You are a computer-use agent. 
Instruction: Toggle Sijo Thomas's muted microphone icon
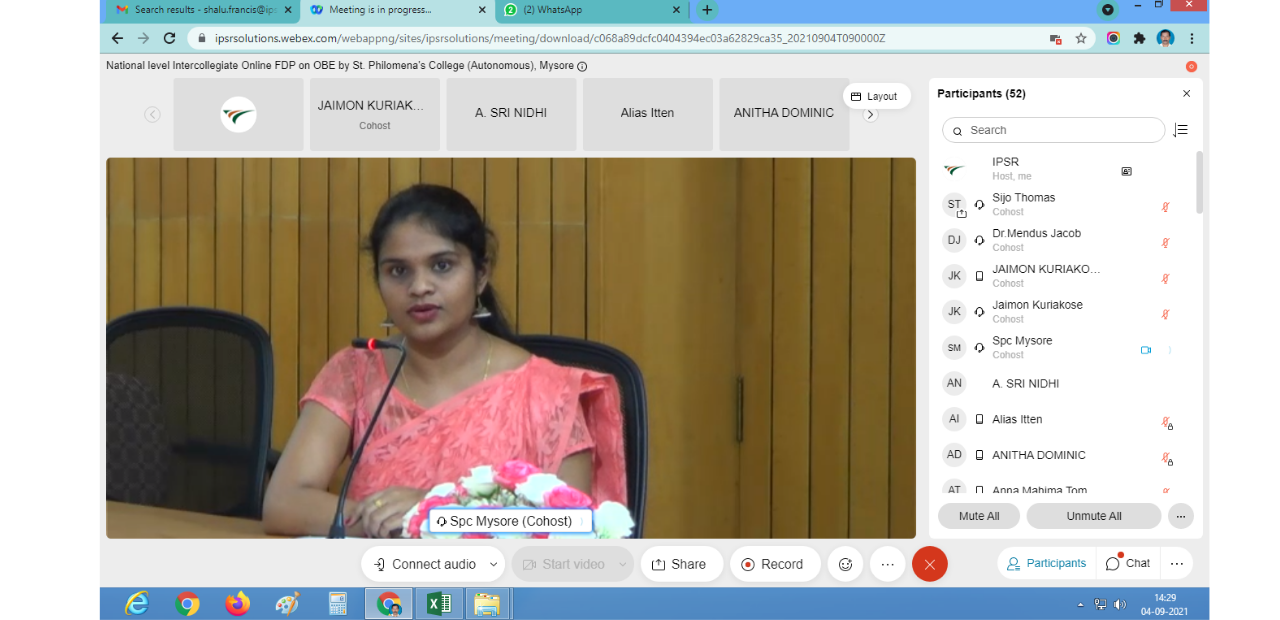[1165, 207]
